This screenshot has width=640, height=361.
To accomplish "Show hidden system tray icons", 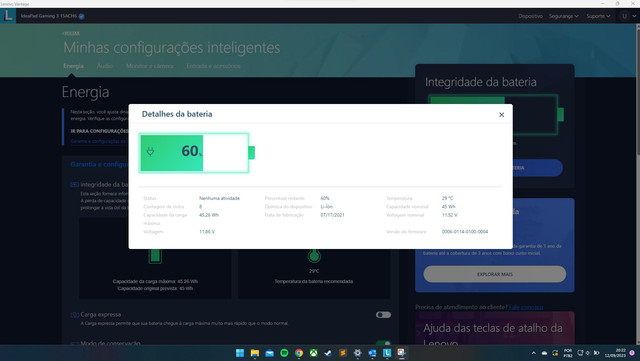I will pos(533,353).
